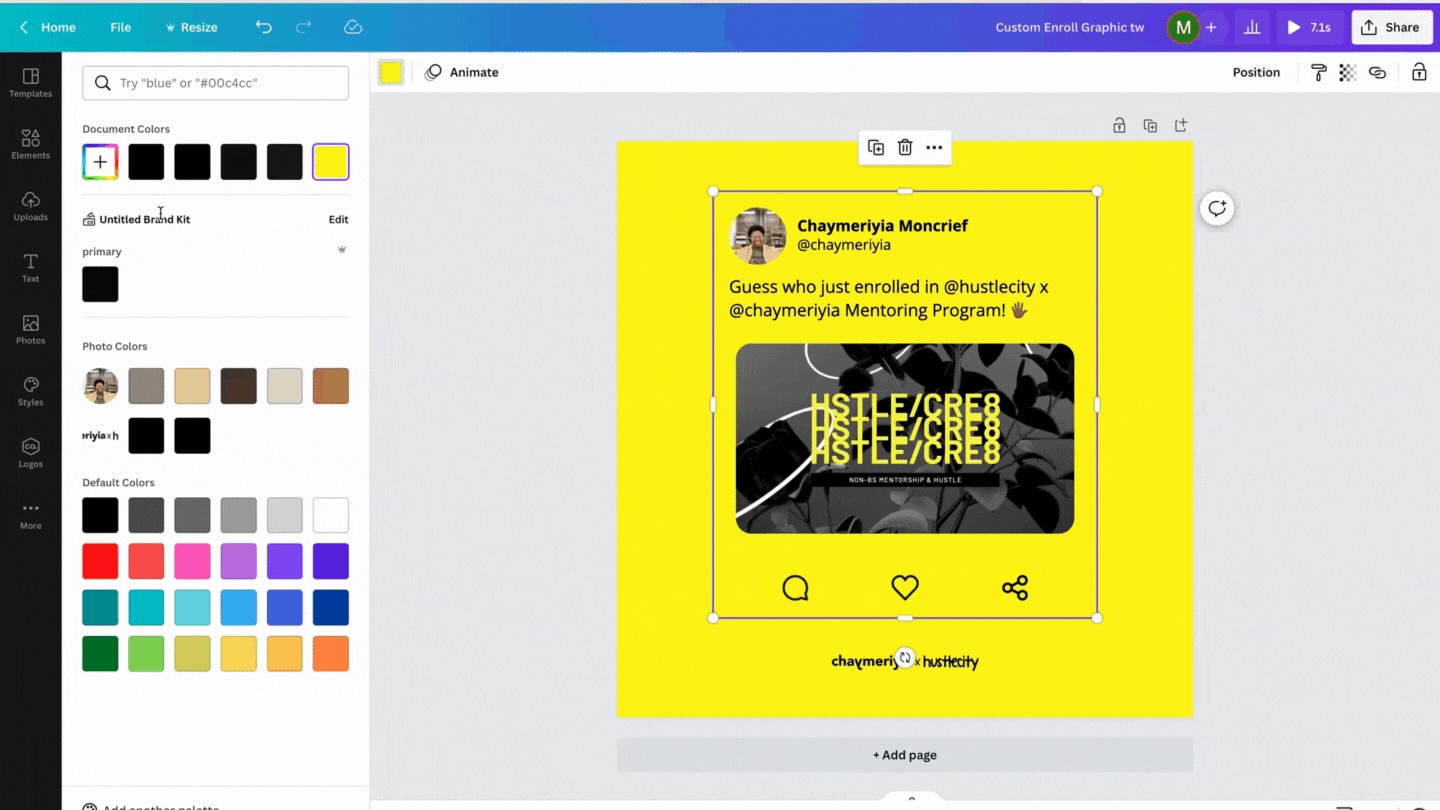The height and width of the screenshot is (810, 1440).
Task: Open the Resize menu
Action: pyautogui.click(x=191, y=27)
